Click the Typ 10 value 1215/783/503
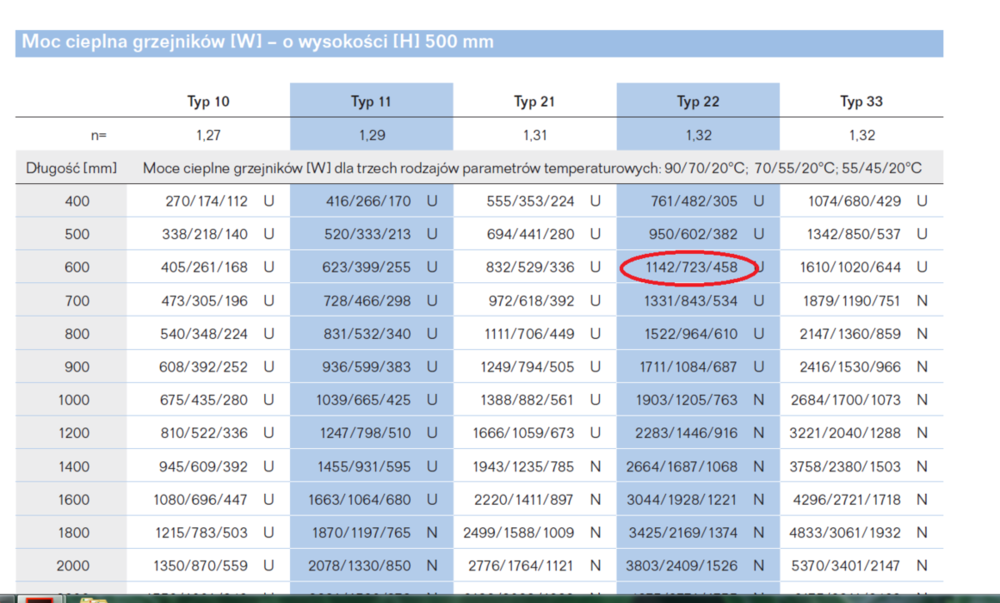1000x603 pixels. tap(203, 532)
